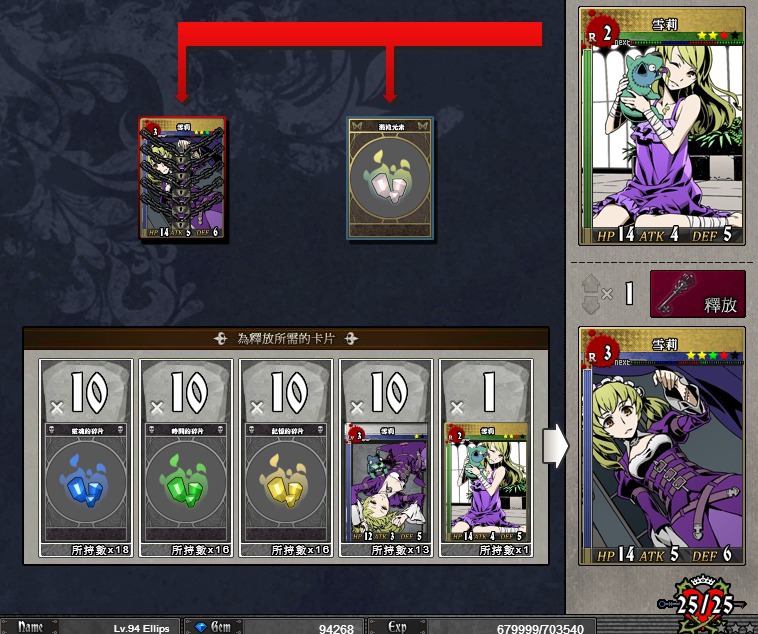Click the 釋放 release button with key
Viewport: 758px width, 634px height.
[x=698, y=294]
